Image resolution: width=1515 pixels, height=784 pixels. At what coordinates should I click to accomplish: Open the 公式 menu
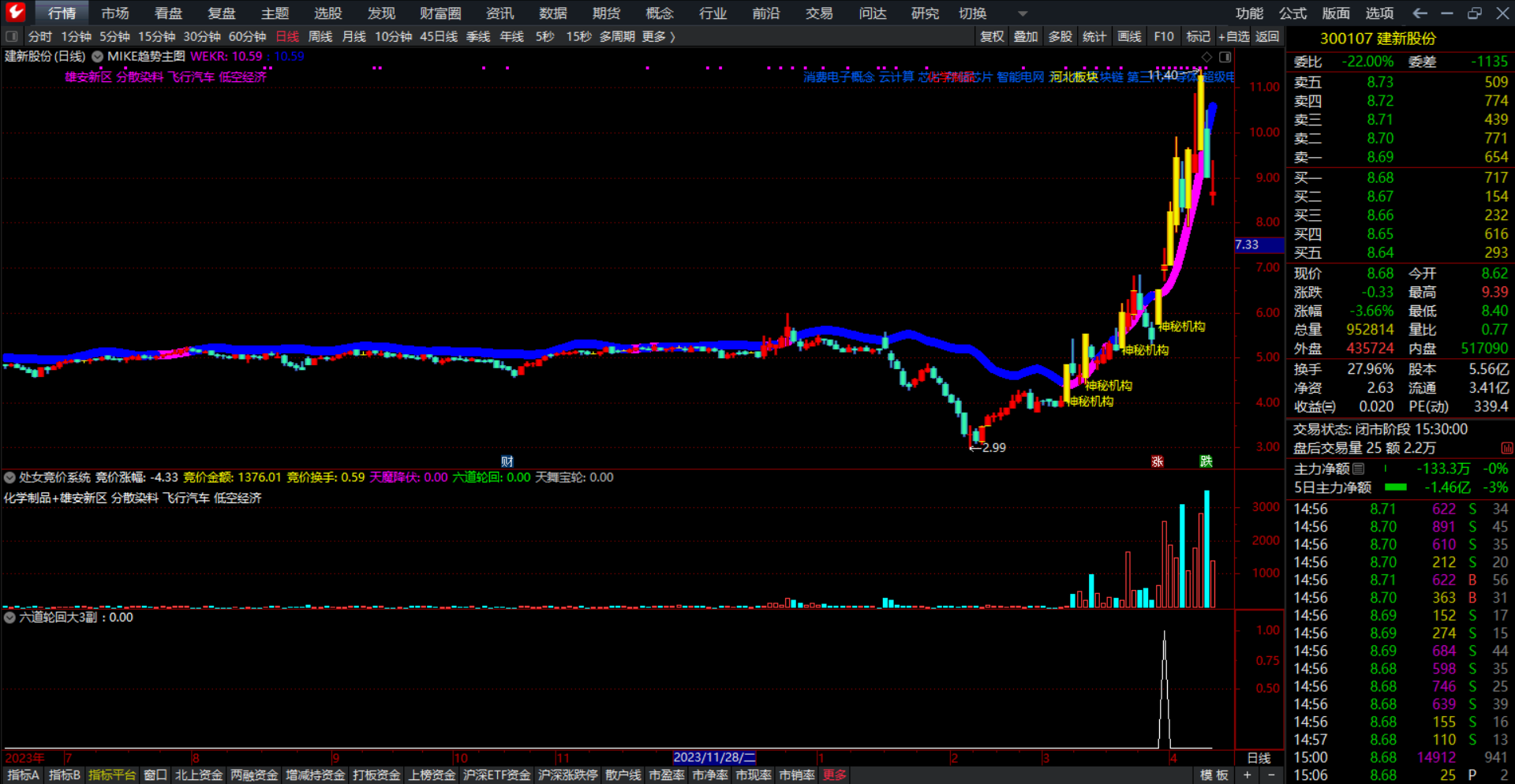1292,13
